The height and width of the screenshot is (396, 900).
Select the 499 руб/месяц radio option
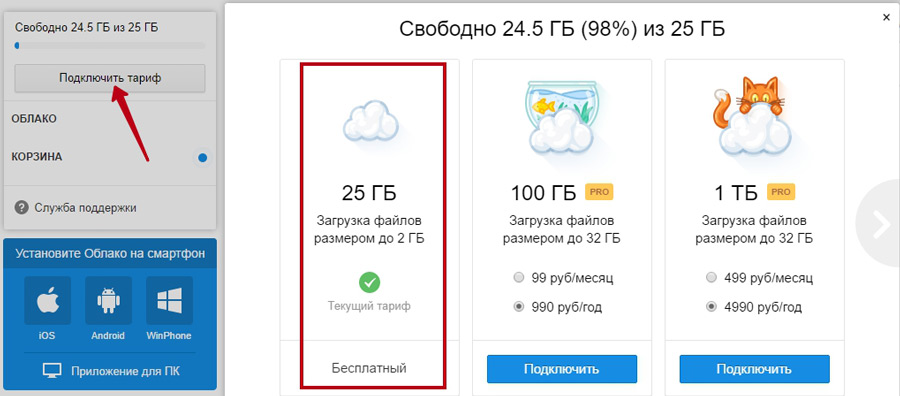[x=712, y=278]
